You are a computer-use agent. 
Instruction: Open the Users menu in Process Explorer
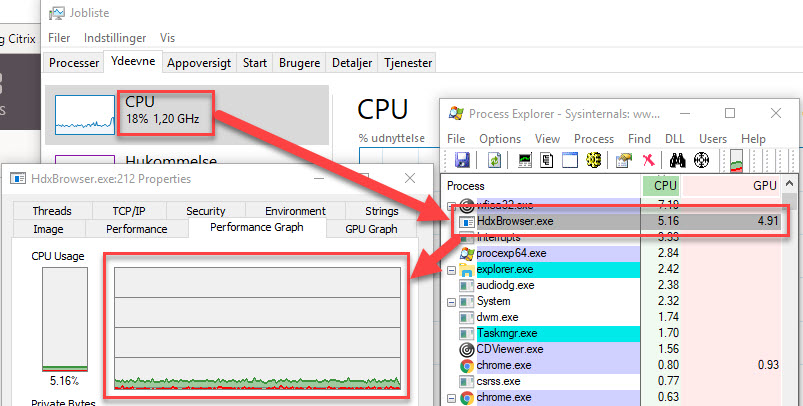[712, 139]
